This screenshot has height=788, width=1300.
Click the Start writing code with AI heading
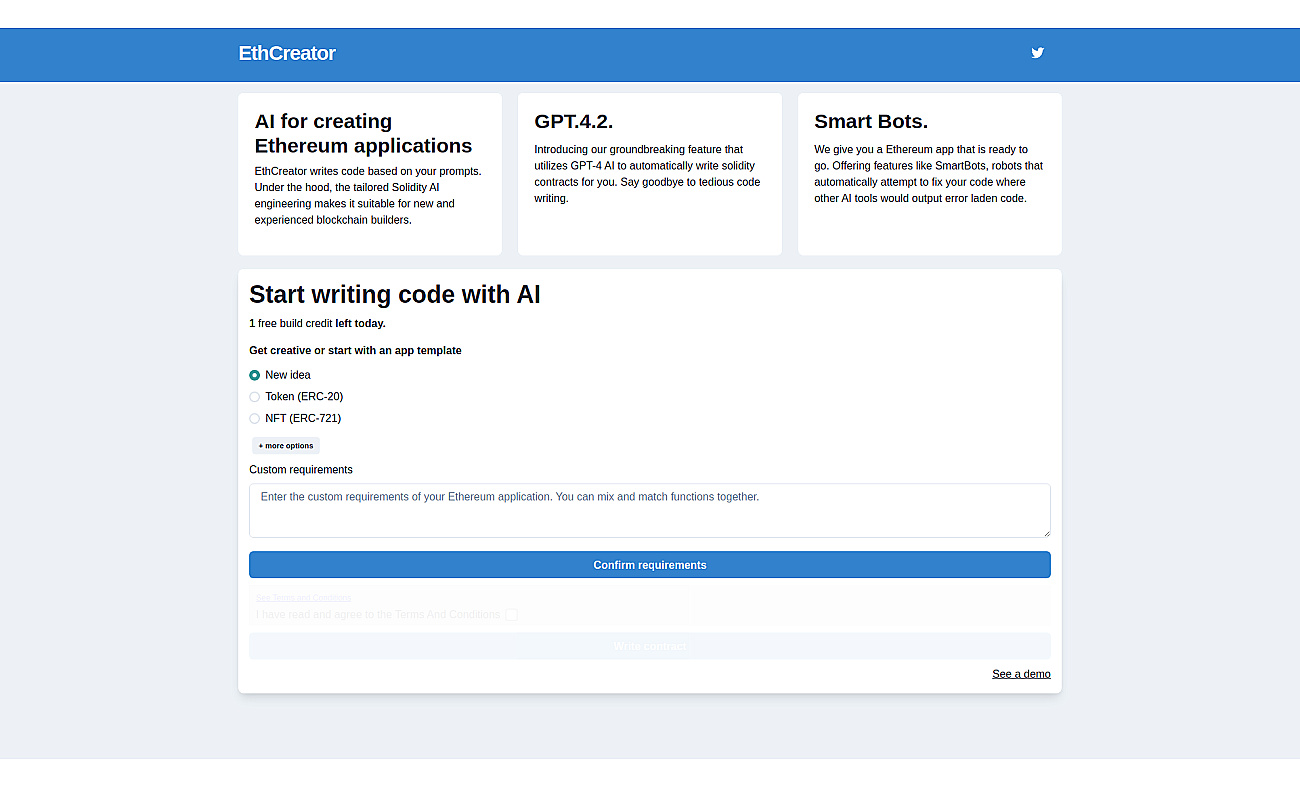(395, 294)
